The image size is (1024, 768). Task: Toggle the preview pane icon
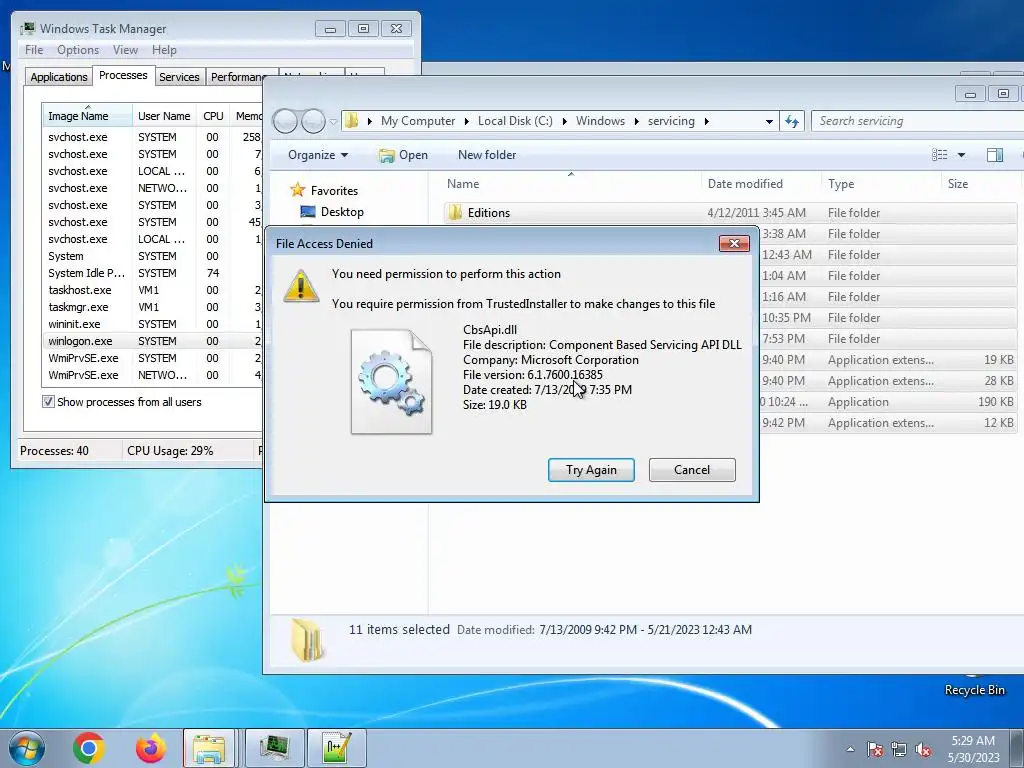coord(995,155)
